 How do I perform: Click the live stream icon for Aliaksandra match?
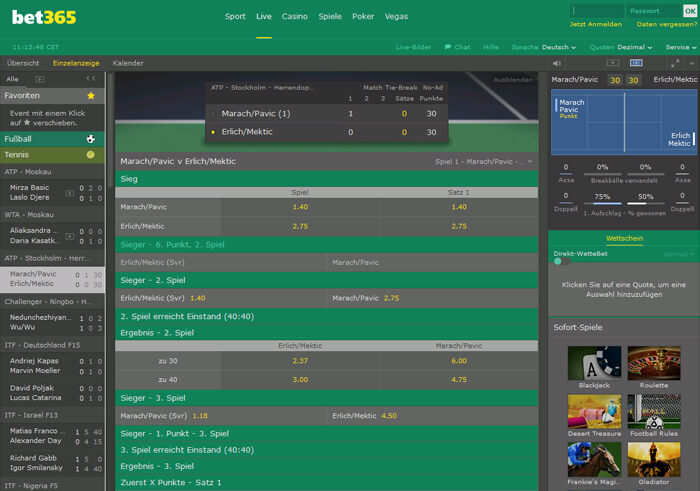click(x=70, y=236)
